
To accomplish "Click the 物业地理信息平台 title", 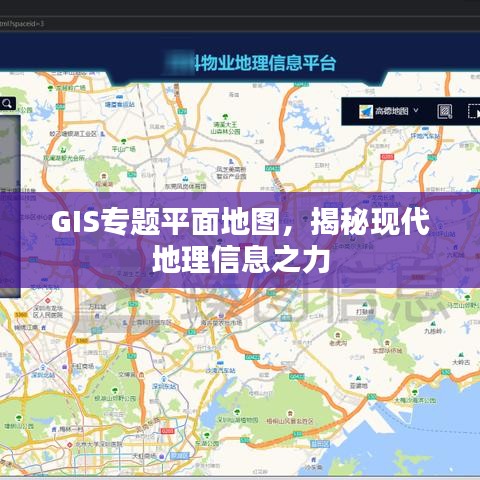I will coord(269,63).
